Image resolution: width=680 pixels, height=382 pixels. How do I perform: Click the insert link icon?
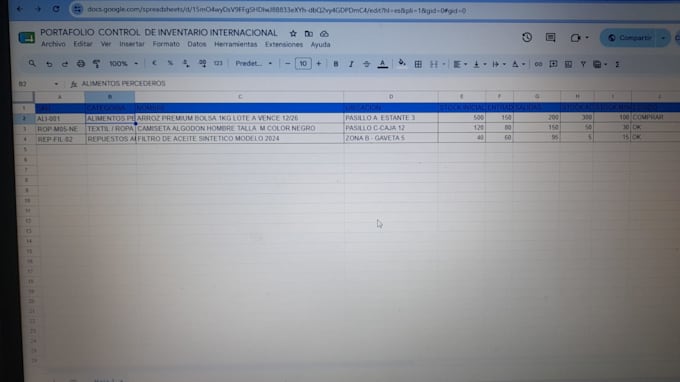pos(538,64)
